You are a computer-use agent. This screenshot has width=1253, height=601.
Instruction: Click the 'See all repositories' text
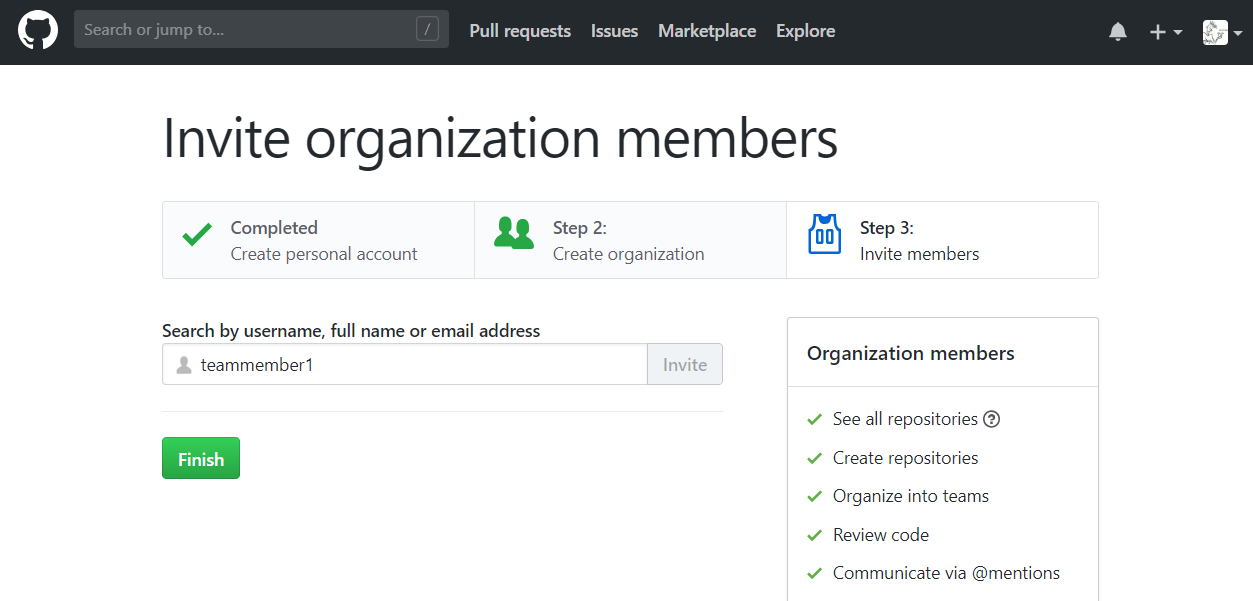click(x=905, y=419)
